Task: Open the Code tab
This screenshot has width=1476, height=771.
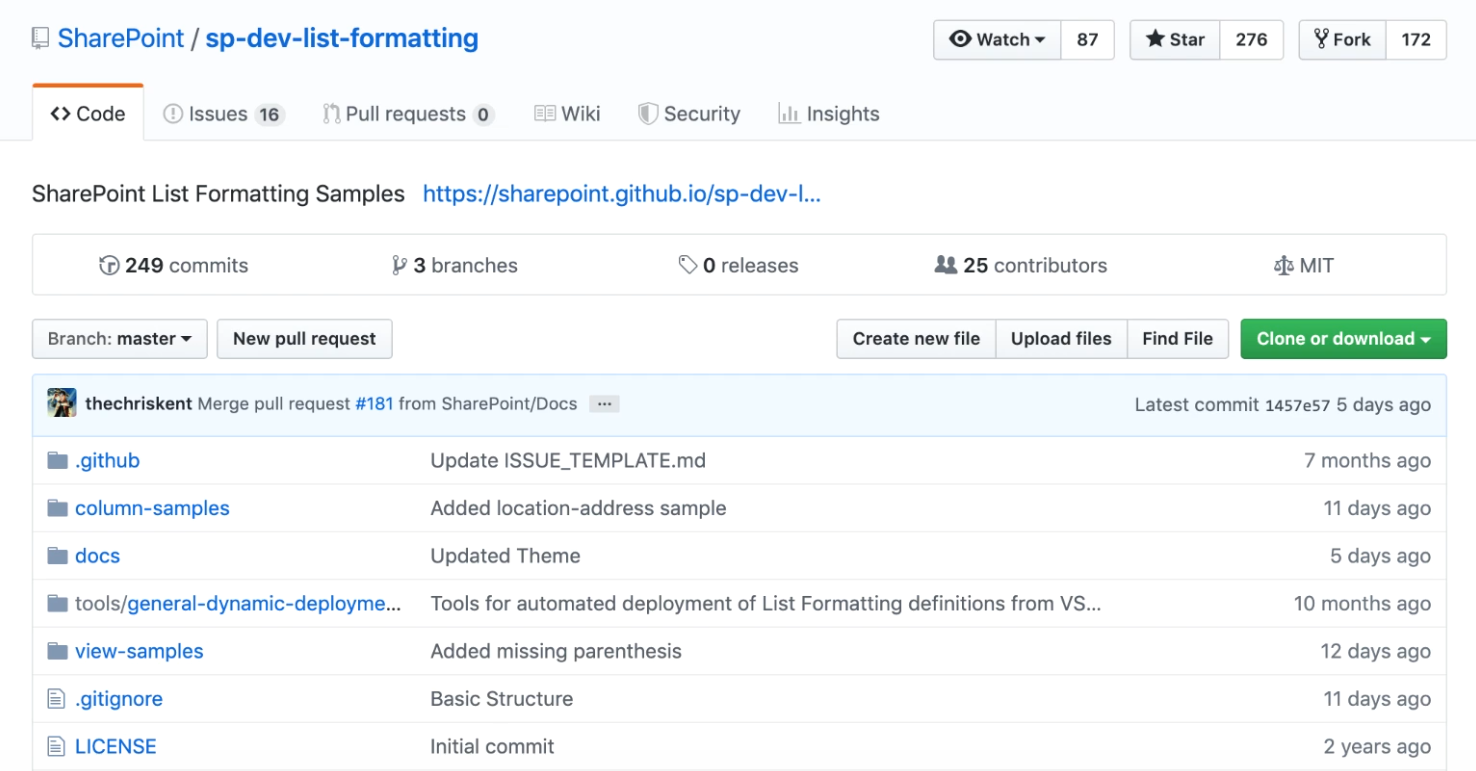Action: tap(88, 113)
